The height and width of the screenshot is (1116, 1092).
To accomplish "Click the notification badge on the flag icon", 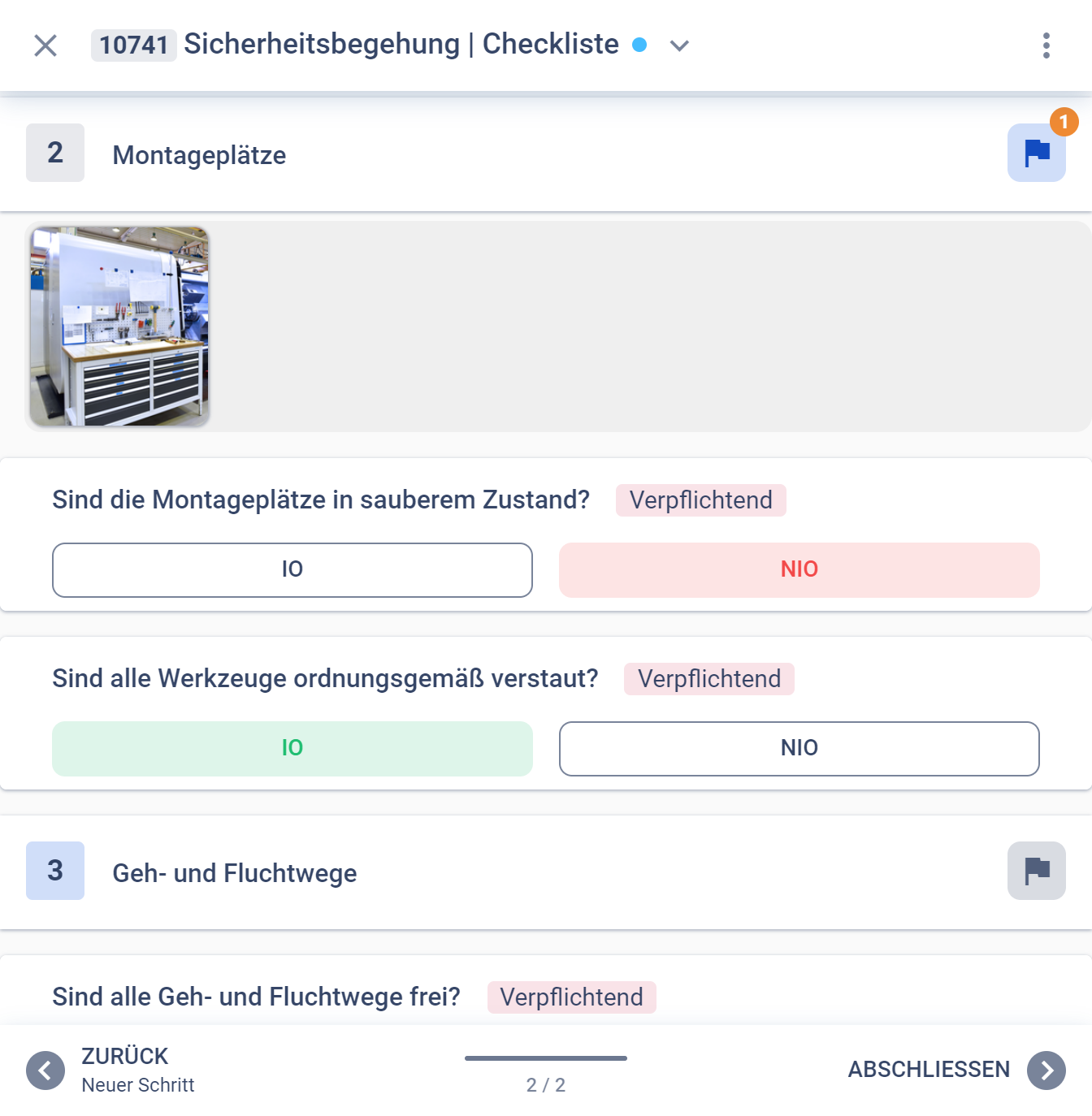I will coord(1064,122).
